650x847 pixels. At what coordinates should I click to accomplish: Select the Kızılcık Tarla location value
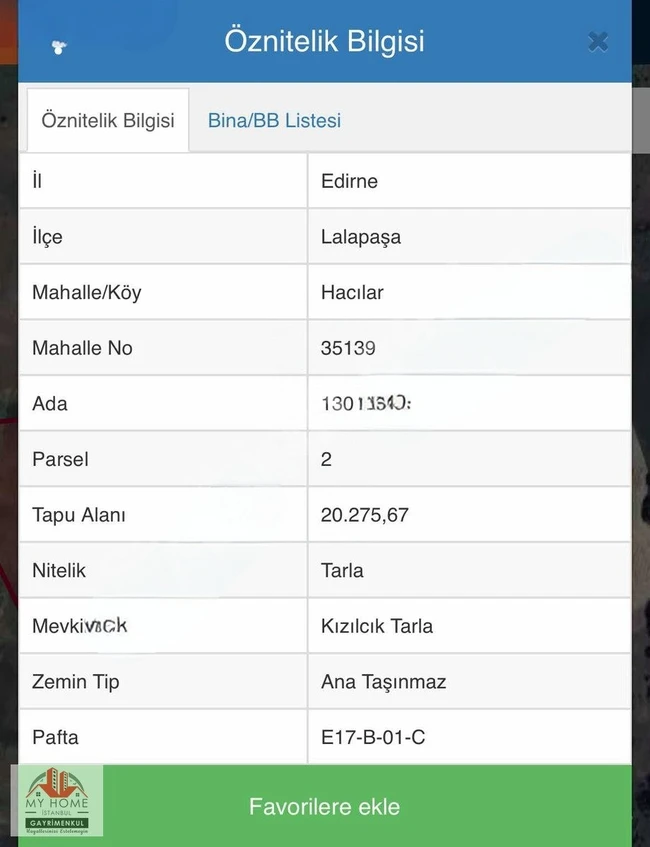click(377, 626)
